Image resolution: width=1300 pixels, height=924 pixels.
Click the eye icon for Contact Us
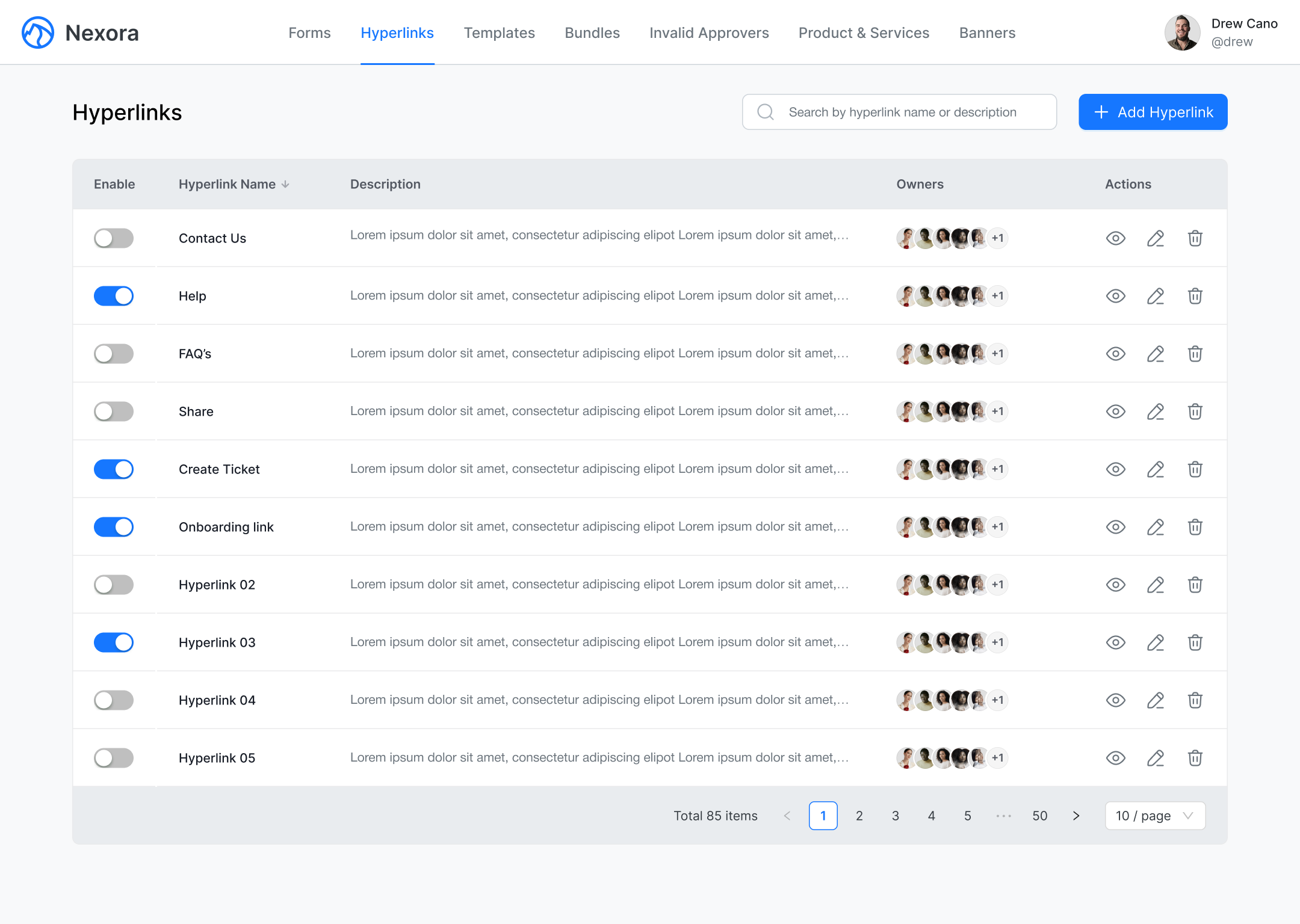pyautogui.click(x=1115, y=238)
